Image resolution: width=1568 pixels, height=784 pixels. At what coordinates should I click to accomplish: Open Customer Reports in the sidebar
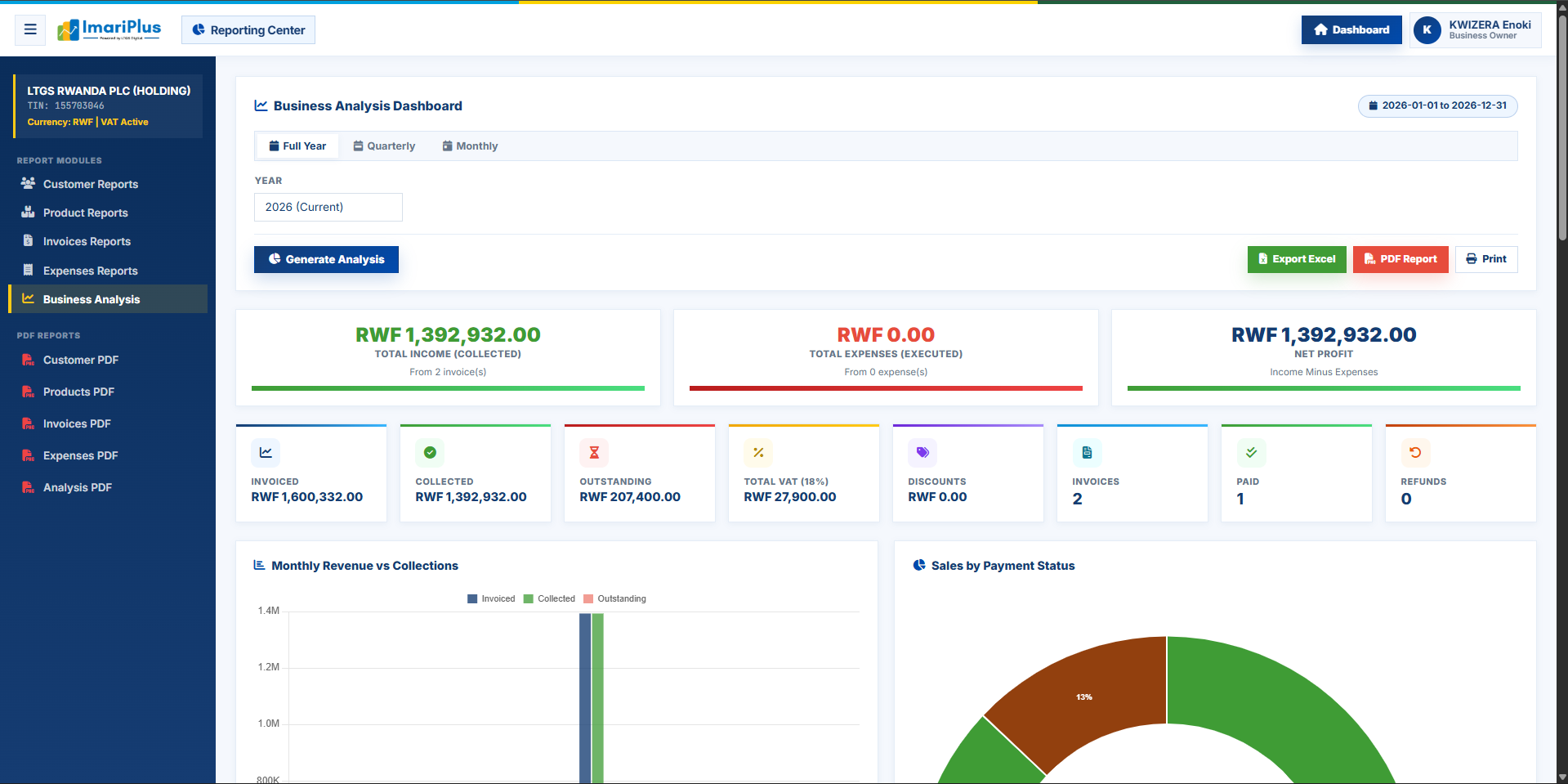[x=108, y=184]
